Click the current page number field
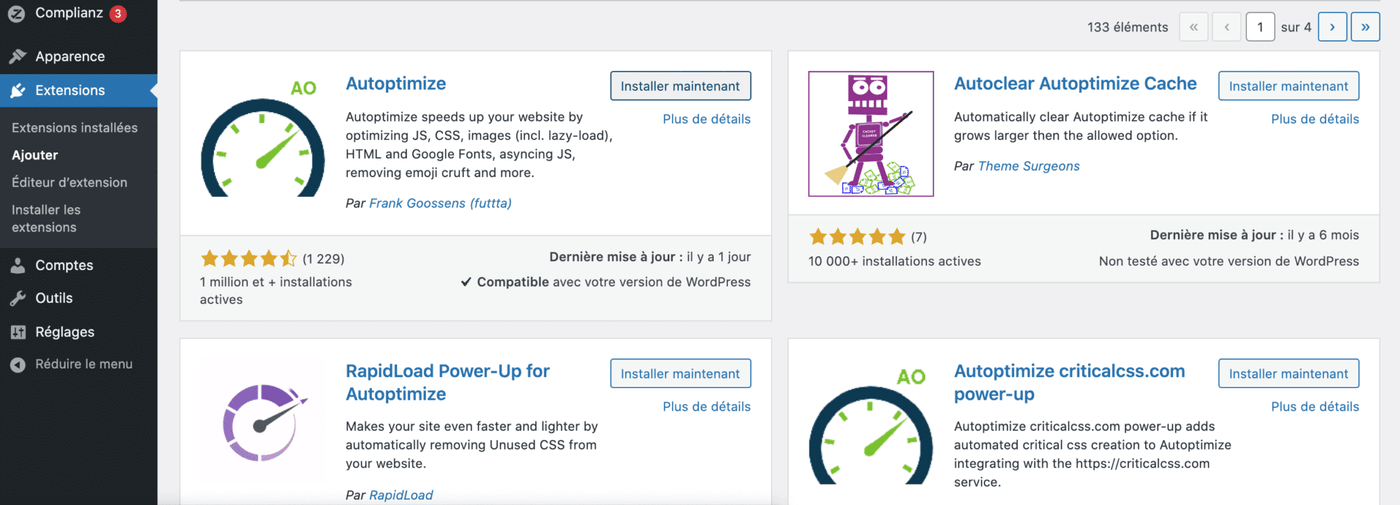The width and height of the screenshot is (1400, 505). (x=1260, y=27)
